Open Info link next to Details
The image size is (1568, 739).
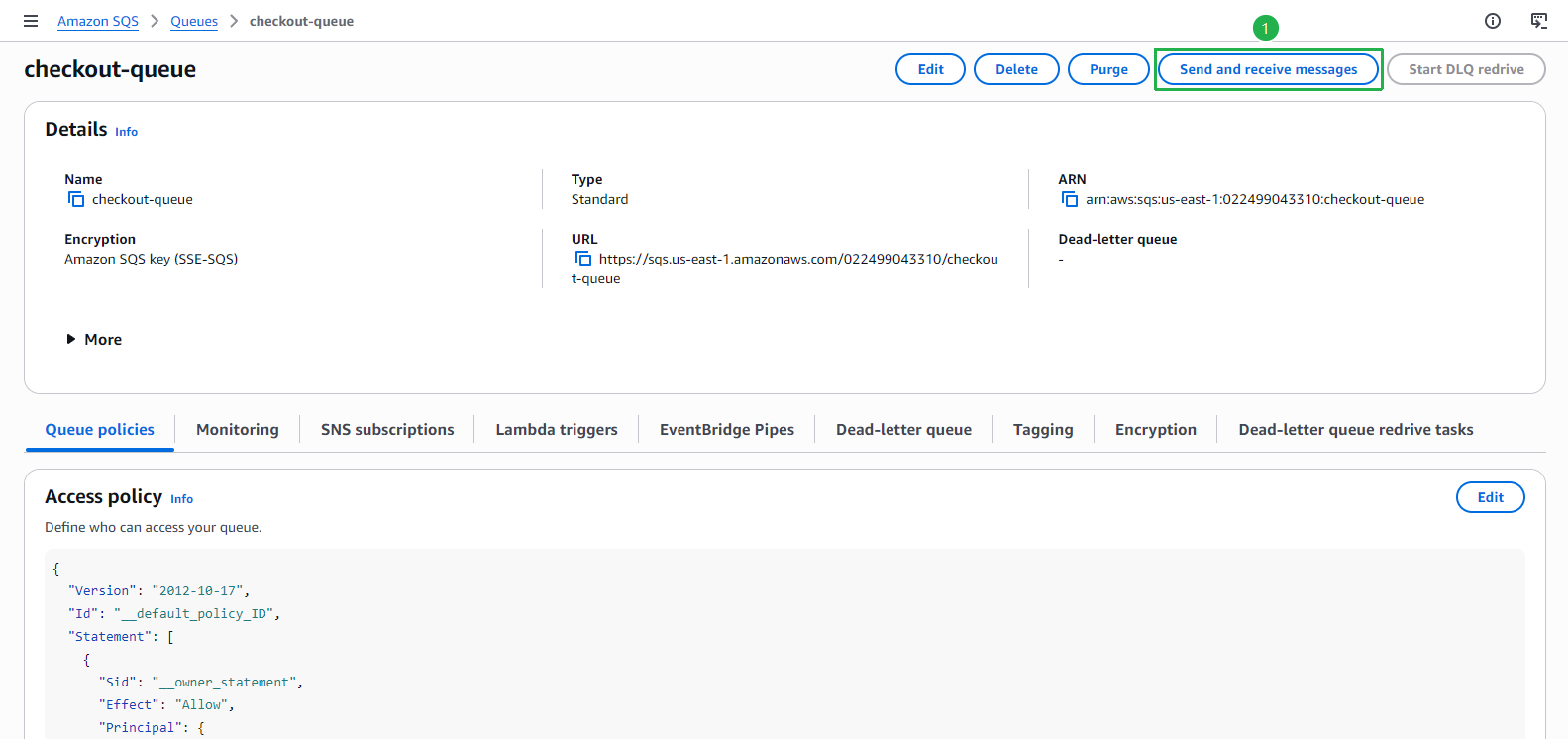pyautogui.click(x=126, y=132)
